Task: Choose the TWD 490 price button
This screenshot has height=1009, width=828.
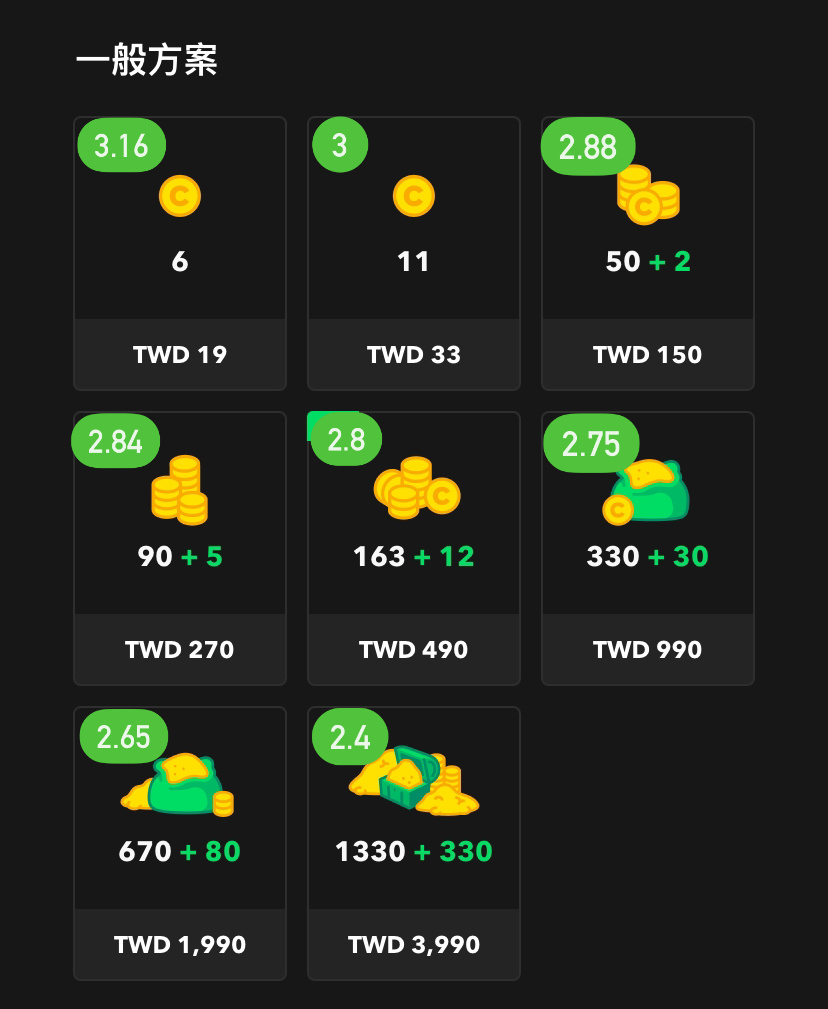Action: coord(414,649)
